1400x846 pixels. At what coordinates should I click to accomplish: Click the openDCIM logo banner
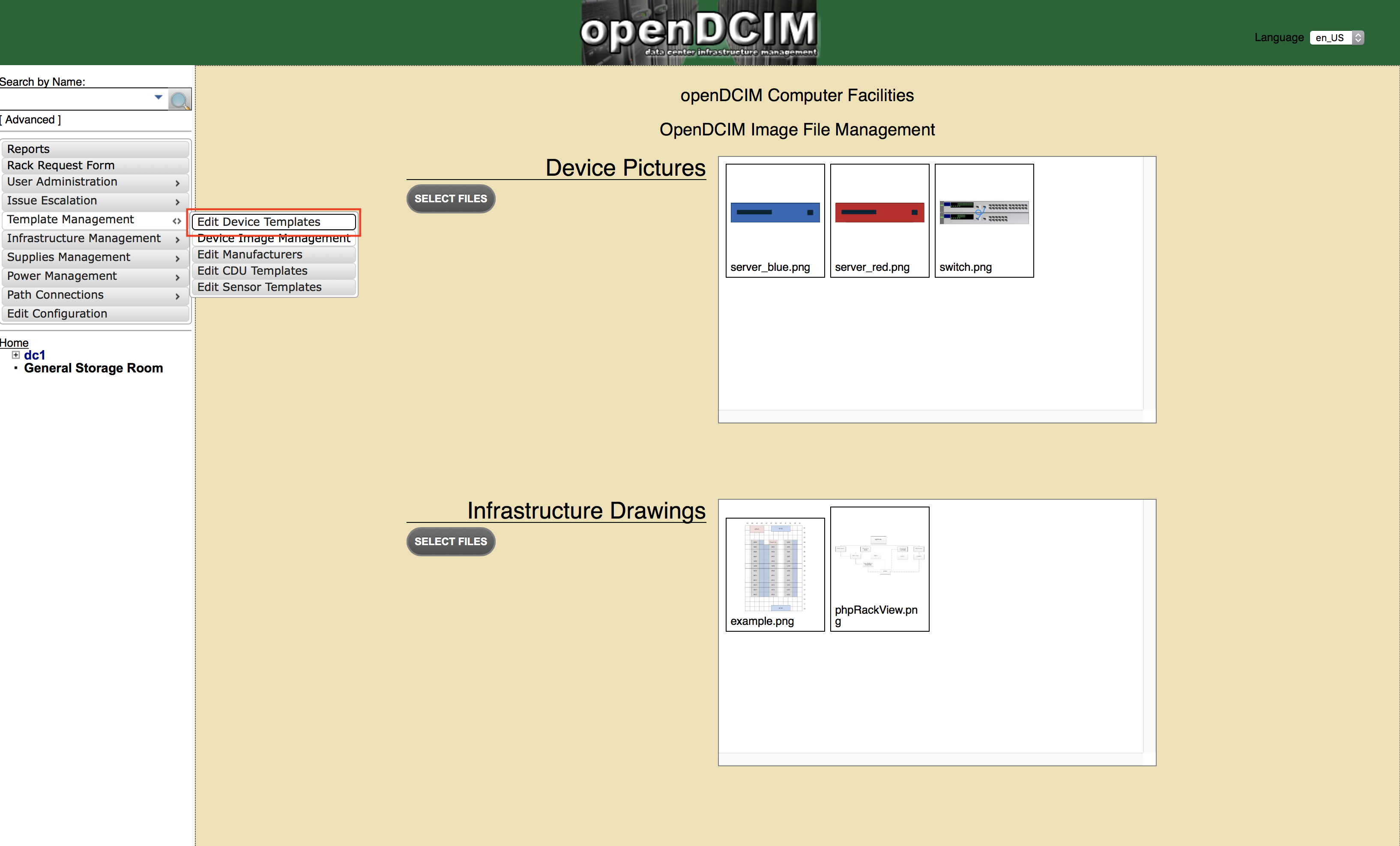(x=699, y=33)
